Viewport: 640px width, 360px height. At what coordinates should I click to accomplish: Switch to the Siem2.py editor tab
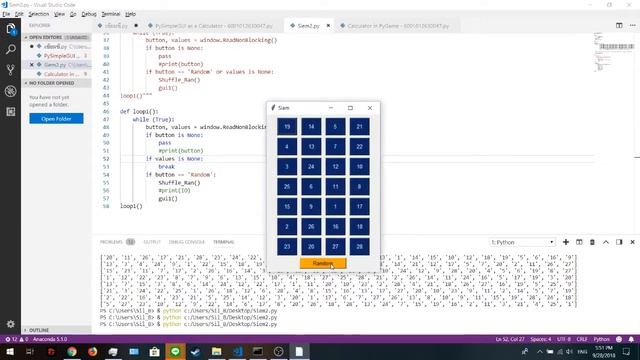pos(308,25)
